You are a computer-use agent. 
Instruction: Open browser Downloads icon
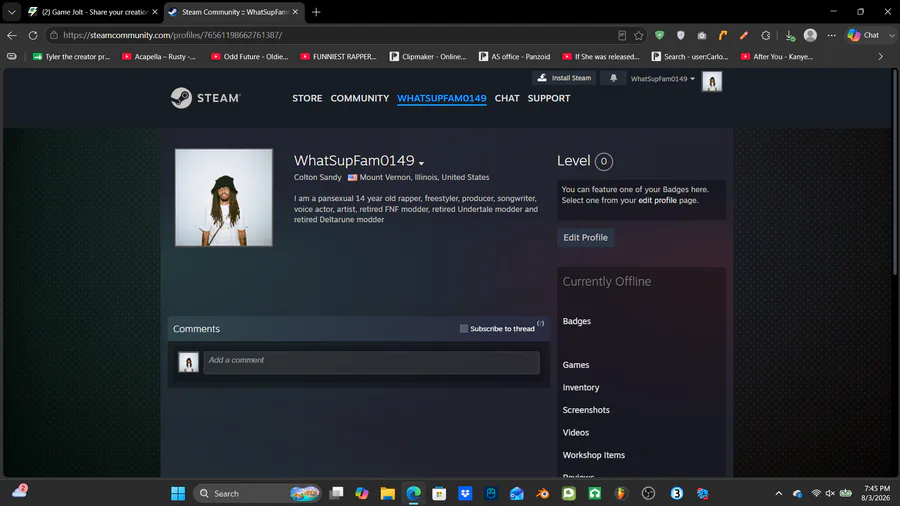[790, 36]
